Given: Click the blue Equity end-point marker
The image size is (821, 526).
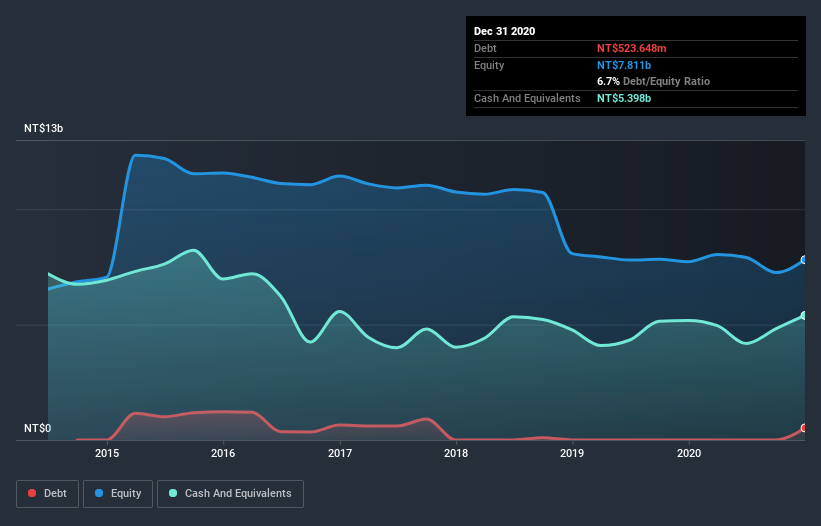Looking at the screenshot, I should click(805, 260).
